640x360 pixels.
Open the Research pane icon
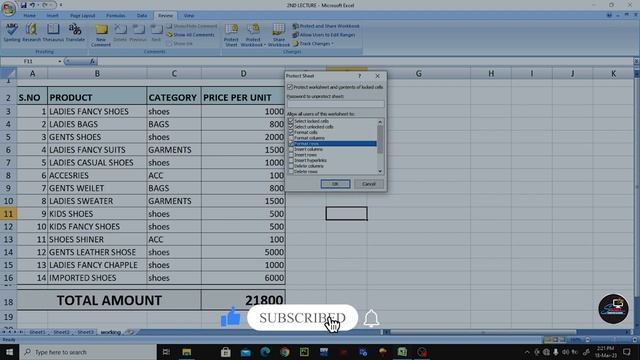[31, 32]
